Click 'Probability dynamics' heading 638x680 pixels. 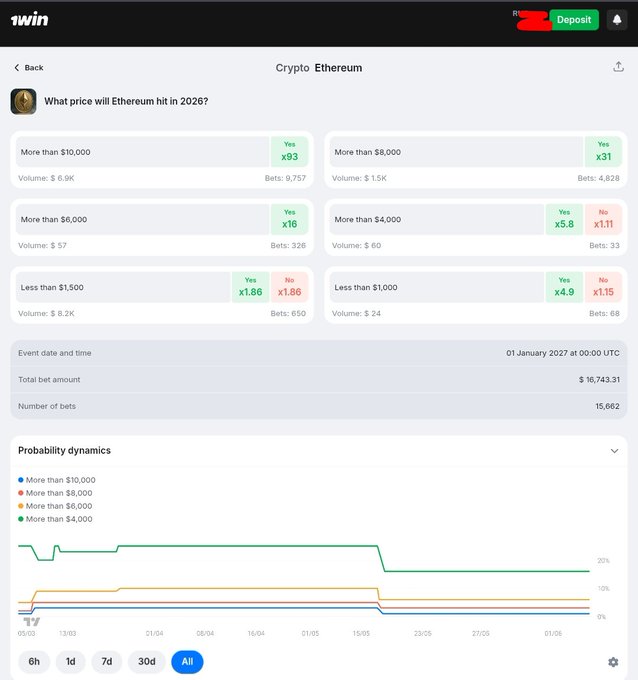tap(64, 451)
